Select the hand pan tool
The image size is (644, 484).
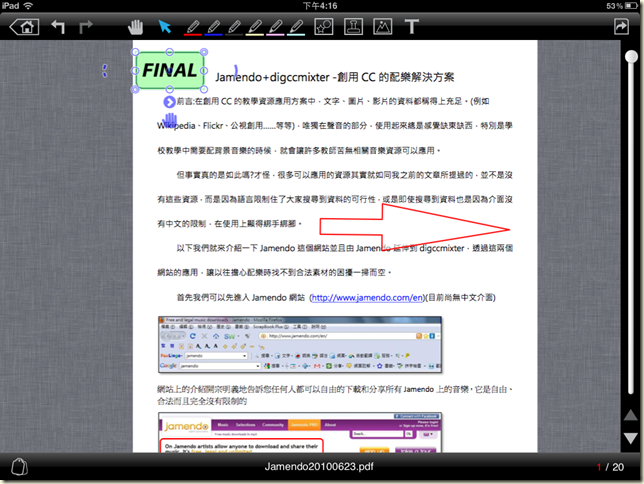coord(136,27)
